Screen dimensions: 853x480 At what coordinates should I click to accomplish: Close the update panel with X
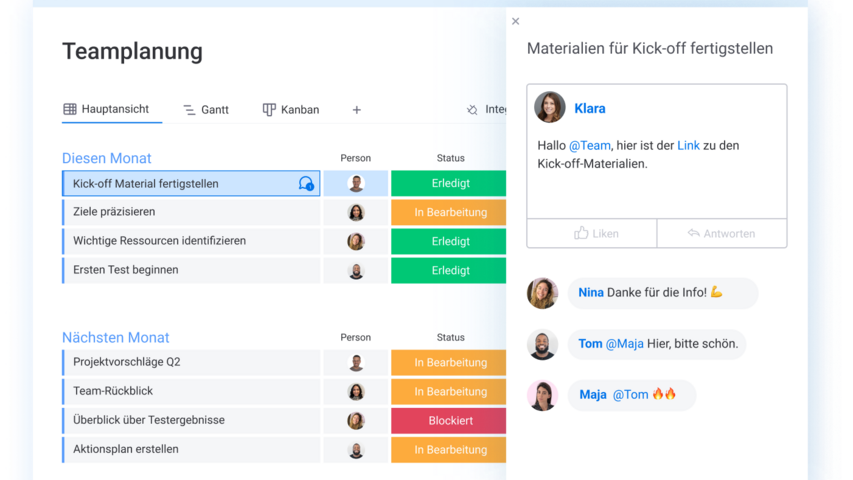click(x=516, y=21)
